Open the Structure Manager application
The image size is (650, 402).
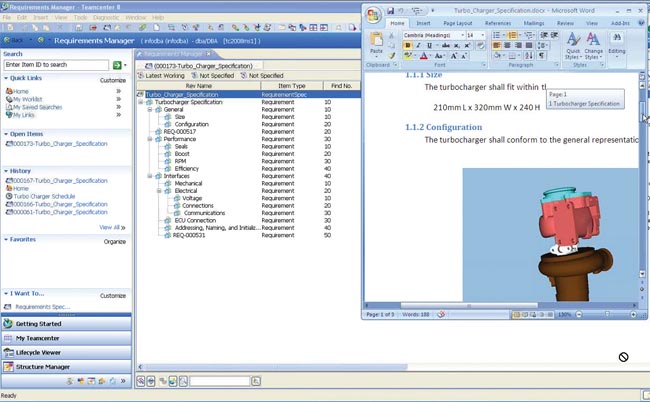click(x=66, y=367)
